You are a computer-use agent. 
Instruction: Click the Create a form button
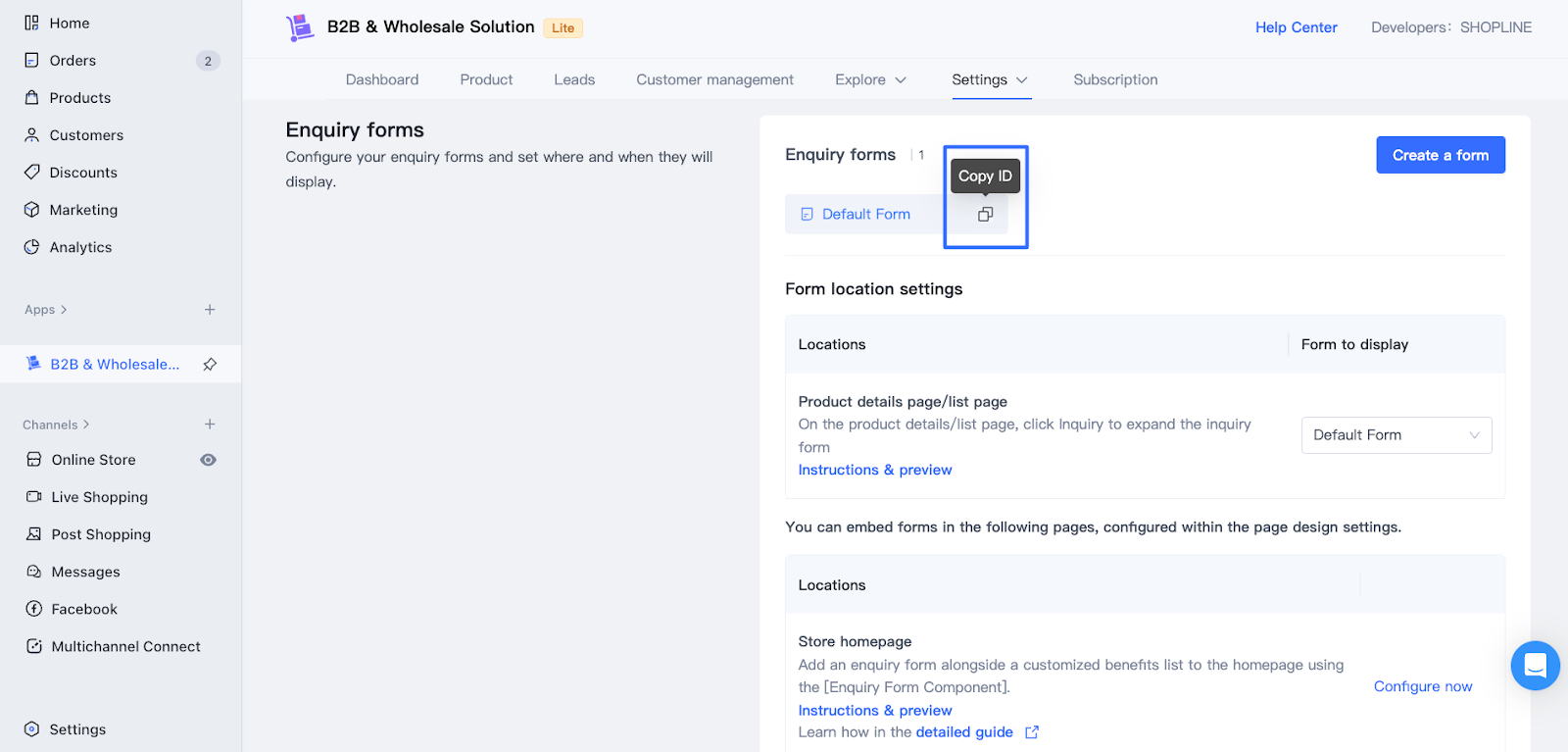pyautogui.click(x=1440, y=155)
